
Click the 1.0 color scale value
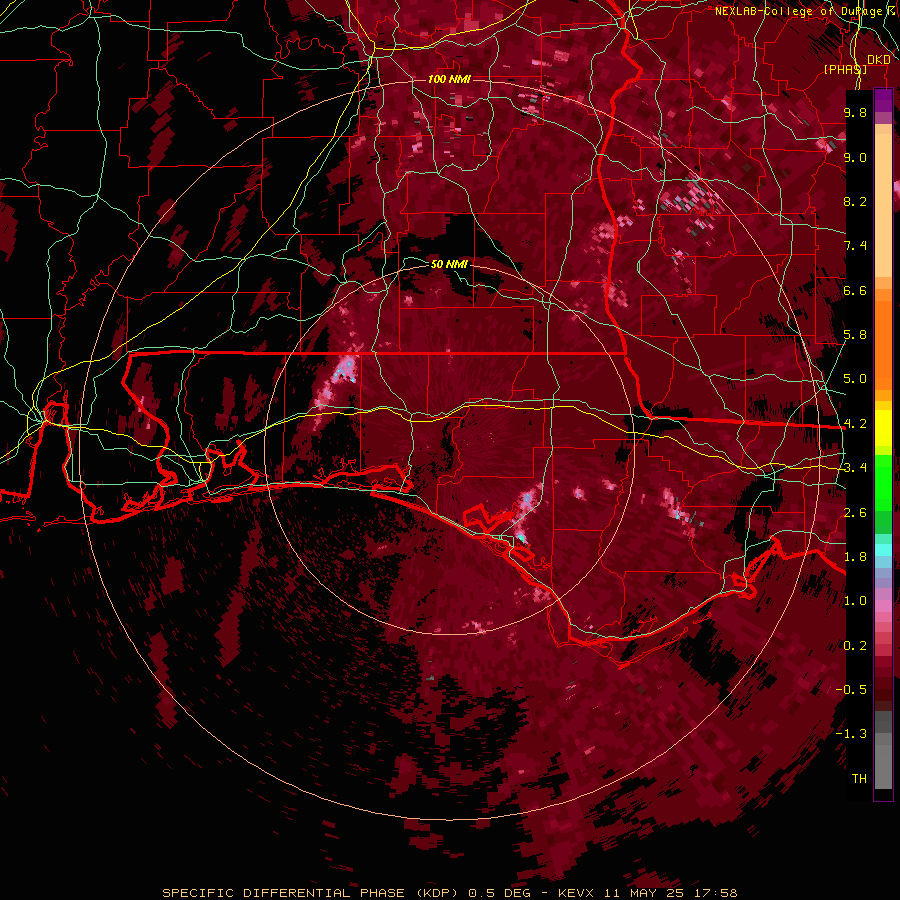(855, 601)
